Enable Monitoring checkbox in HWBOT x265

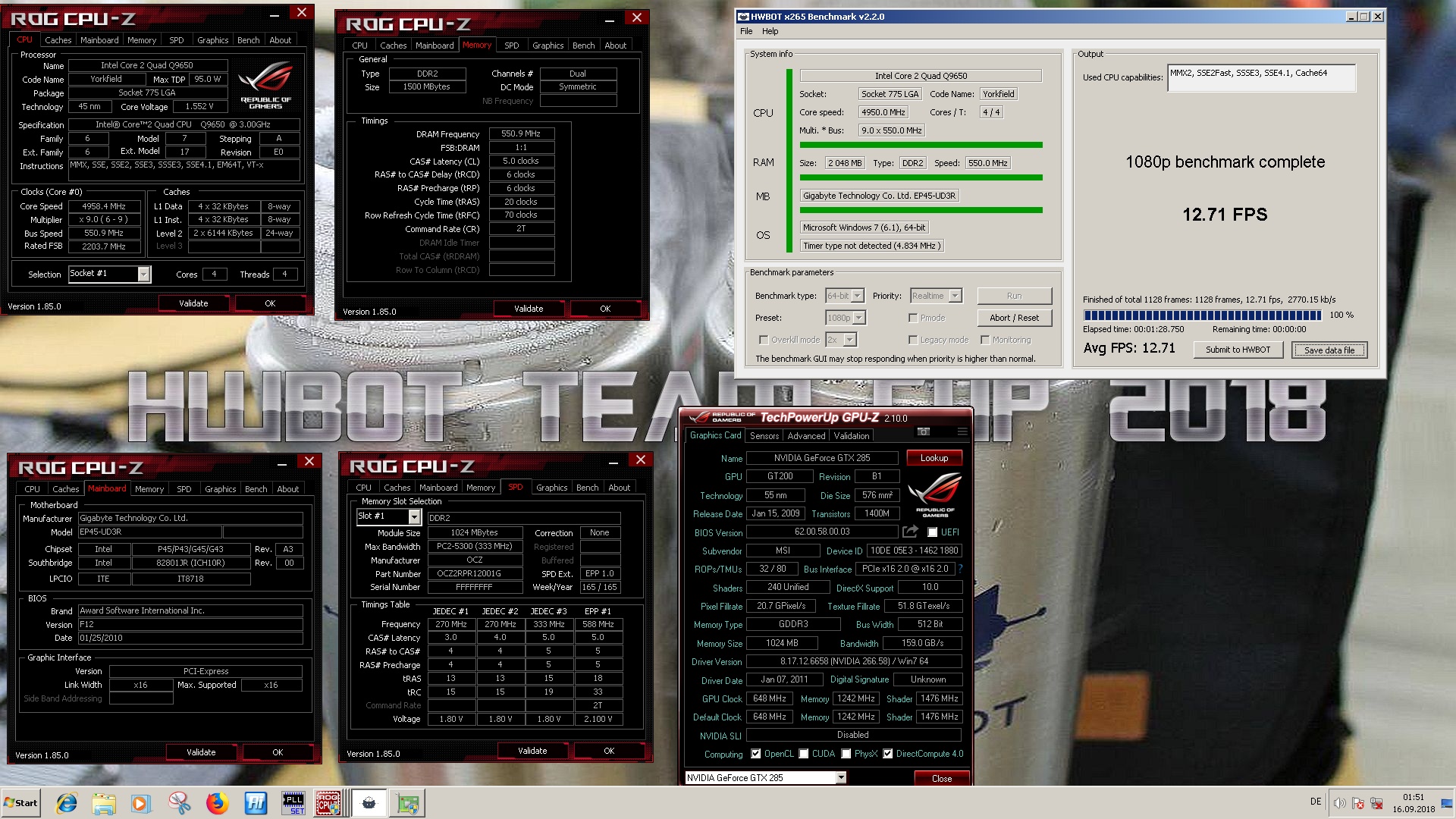985,340
